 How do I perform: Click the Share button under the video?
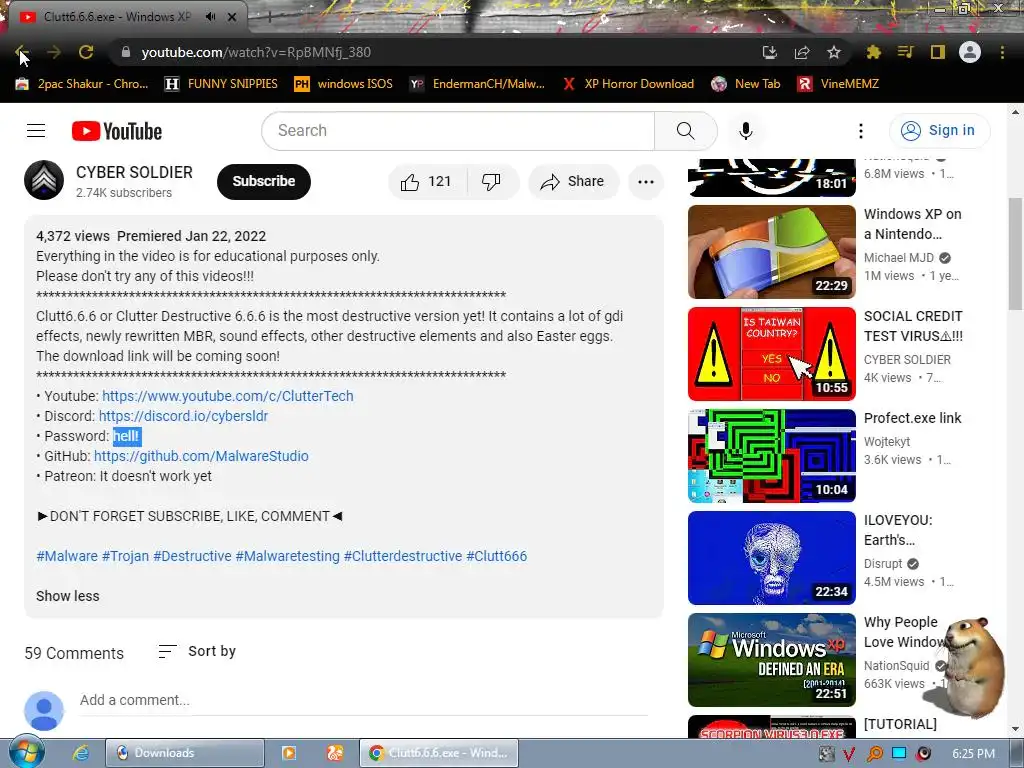click(x=573, y=182)
